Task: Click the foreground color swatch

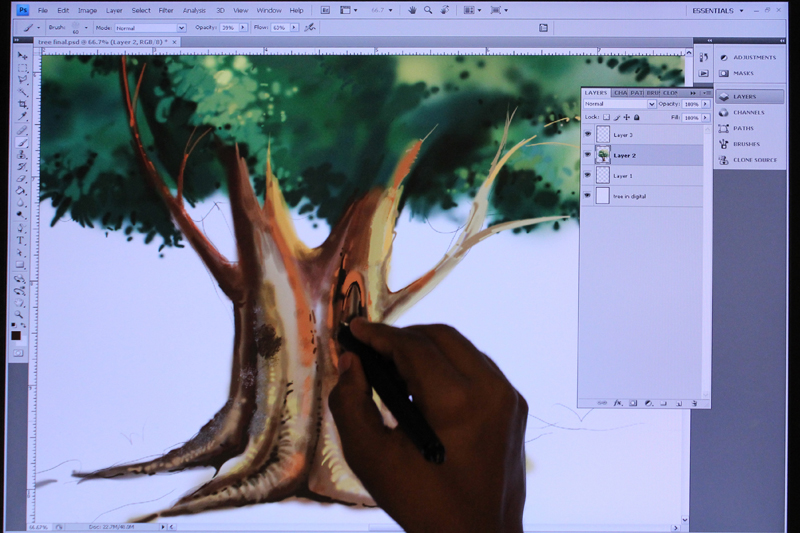Action: [16, 336]
